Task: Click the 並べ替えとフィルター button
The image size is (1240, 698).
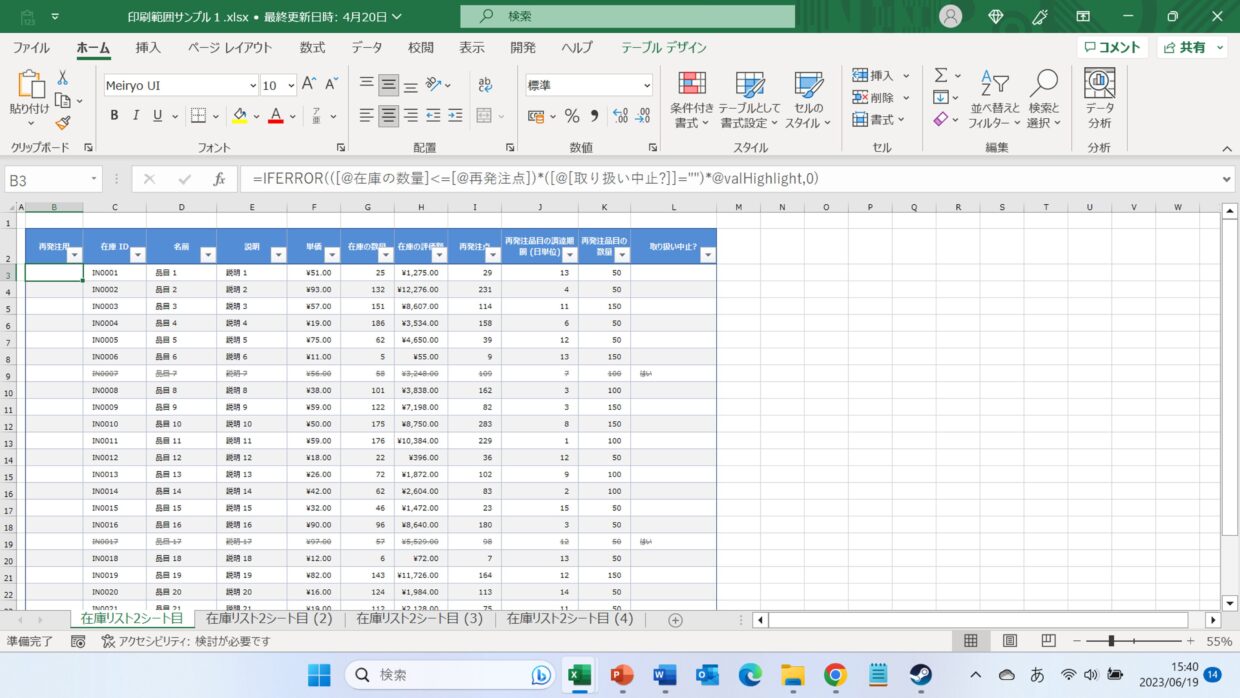Action: tap(995, 100)
